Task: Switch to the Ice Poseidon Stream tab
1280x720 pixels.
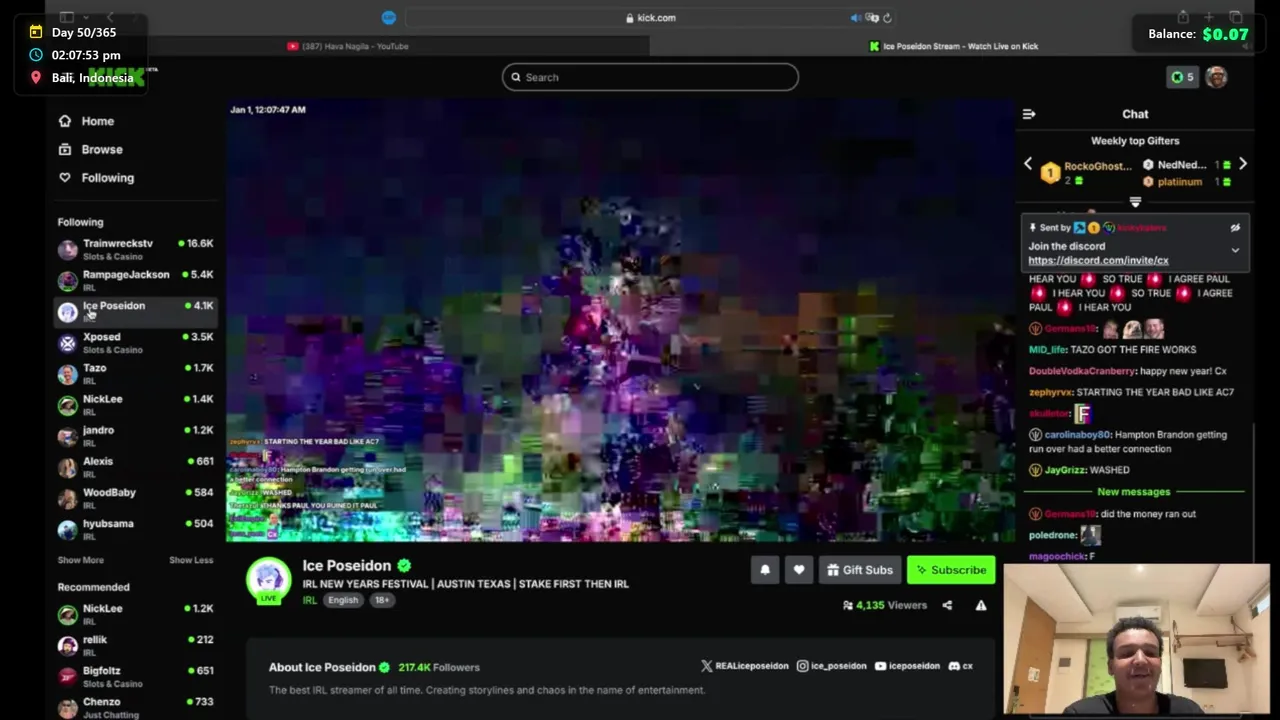Action: click(x=954, y=46)
